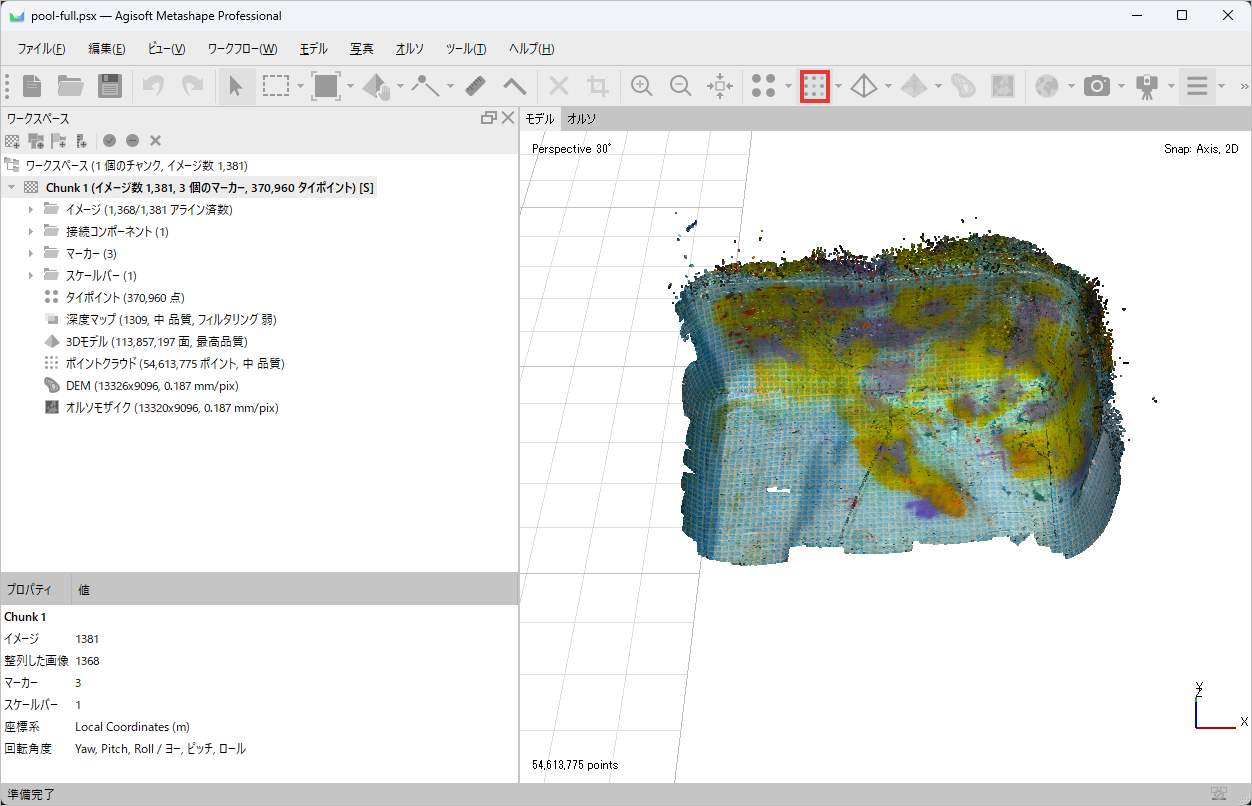
Task: Float the ワークスペース panel
Action: click(489, 118)
